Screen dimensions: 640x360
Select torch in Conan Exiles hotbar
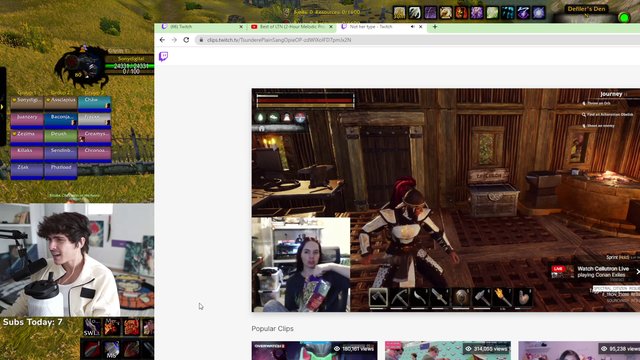pos(503,297)
